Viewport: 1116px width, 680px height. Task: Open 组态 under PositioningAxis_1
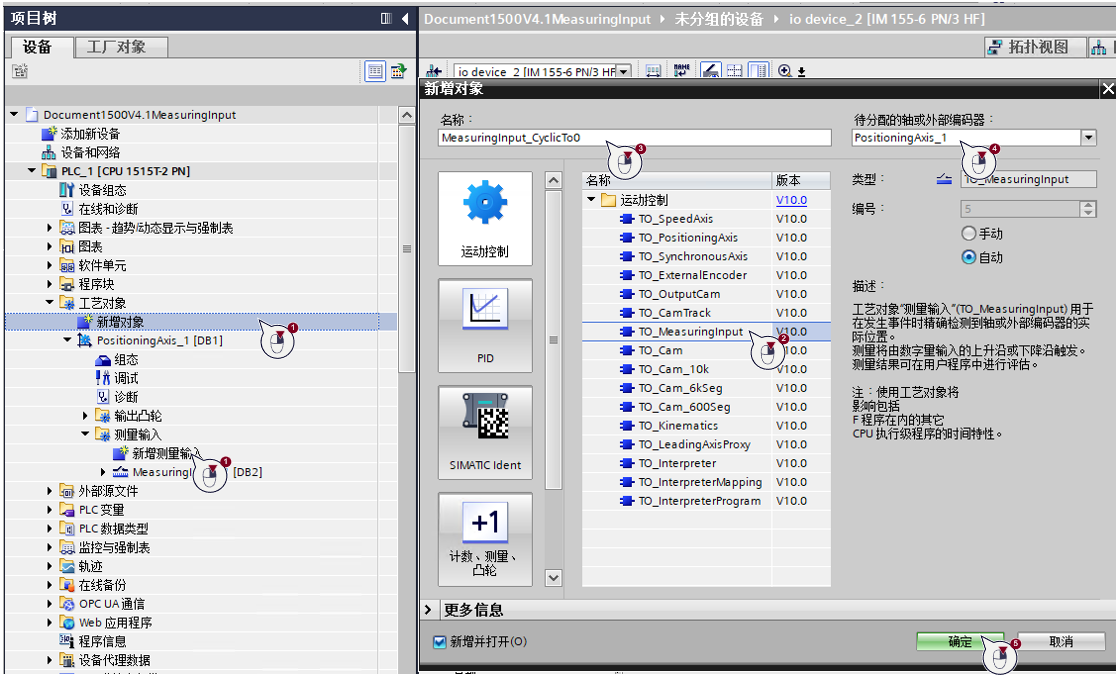125,360
